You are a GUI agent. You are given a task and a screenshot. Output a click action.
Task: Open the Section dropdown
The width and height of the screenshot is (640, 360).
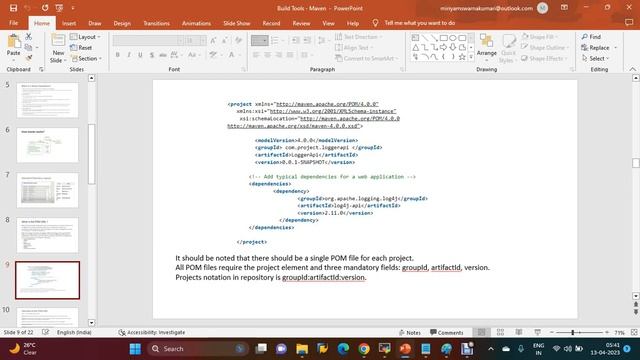87,58
